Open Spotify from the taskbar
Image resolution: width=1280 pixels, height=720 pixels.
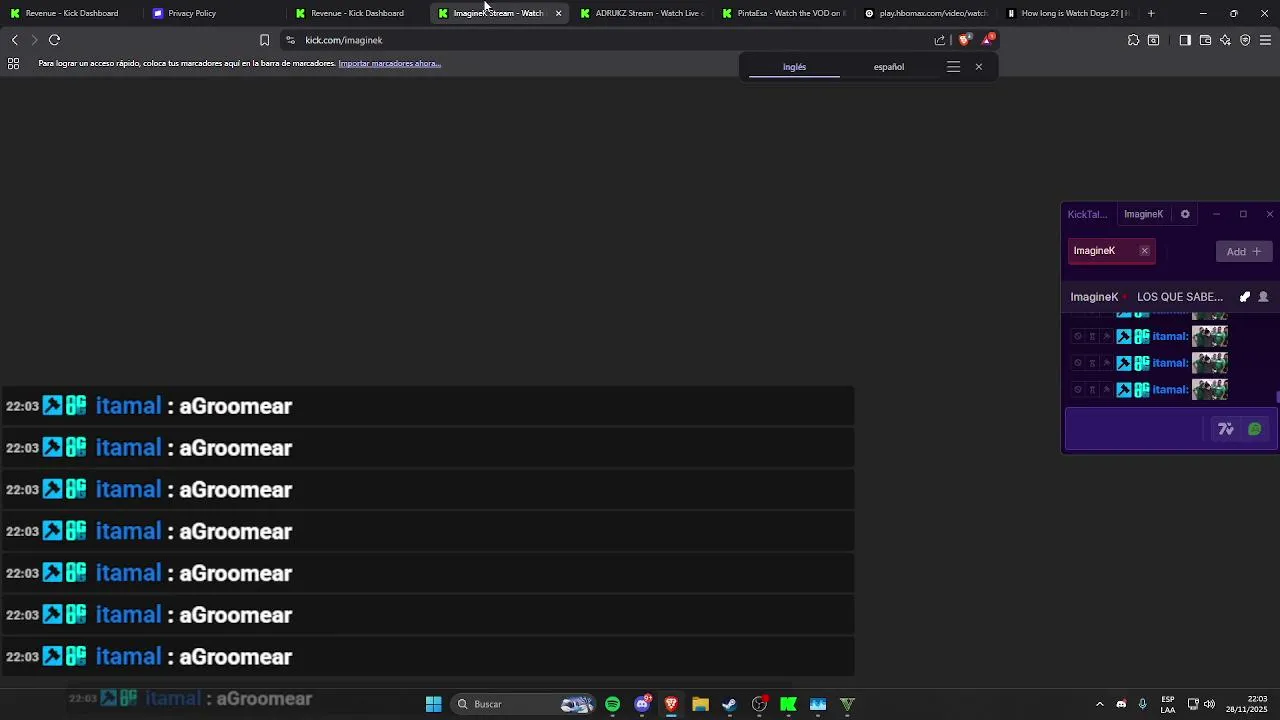coord(612,704)
